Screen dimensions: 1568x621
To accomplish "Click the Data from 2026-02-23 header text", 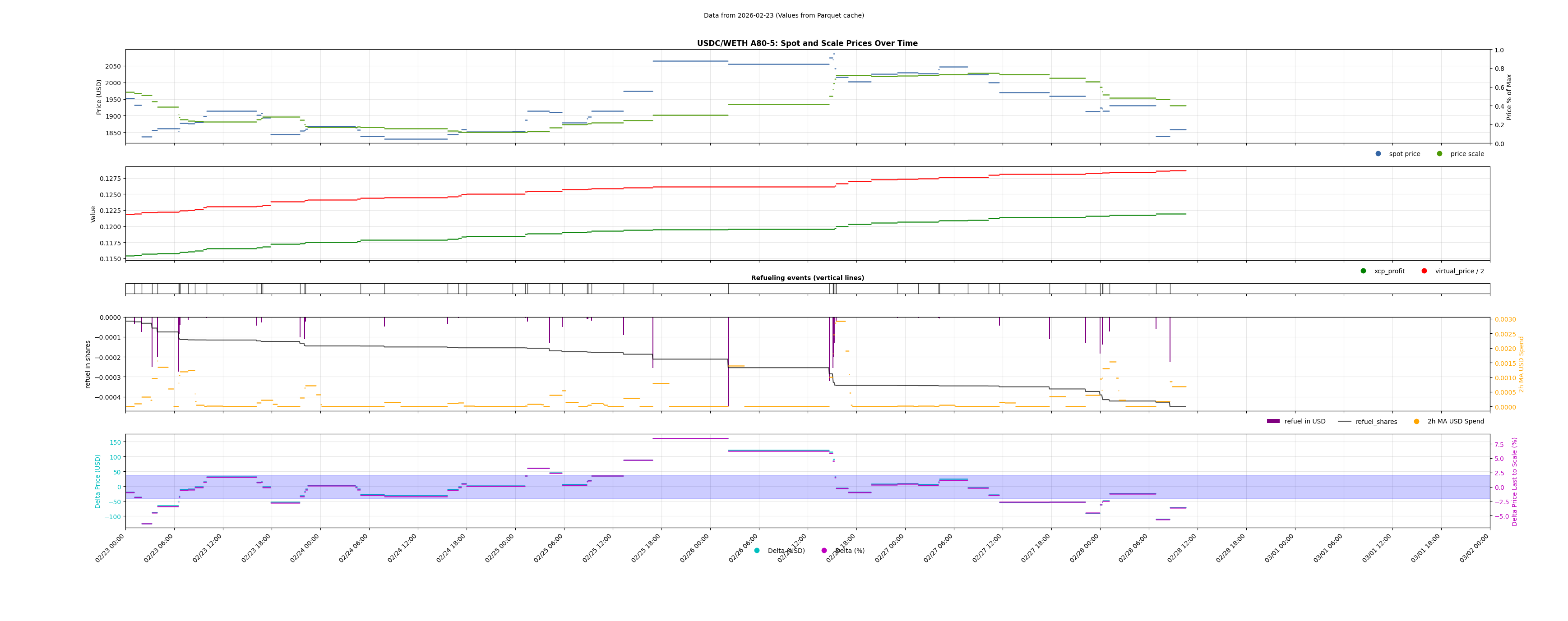I will click(783, 16).
